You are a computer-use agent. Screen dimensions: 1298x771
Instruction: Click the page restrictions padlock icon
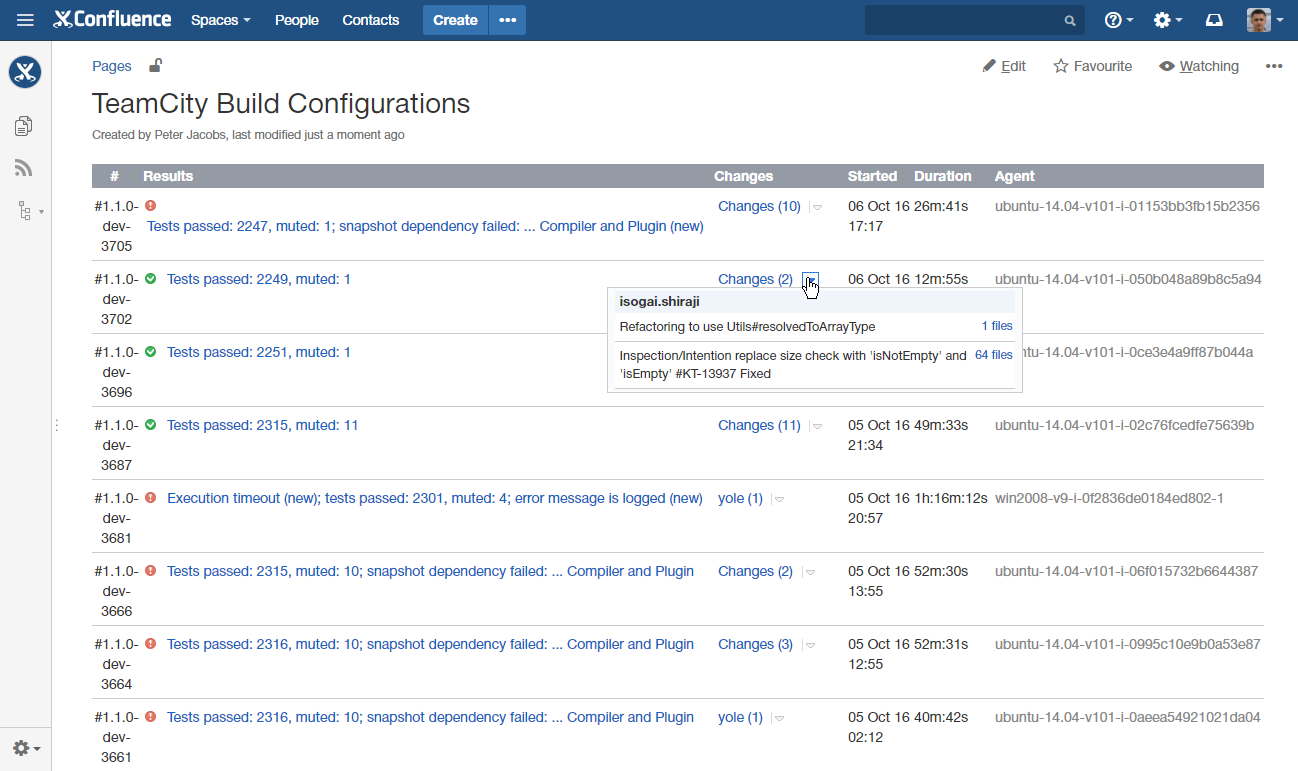tap(155, 66)
